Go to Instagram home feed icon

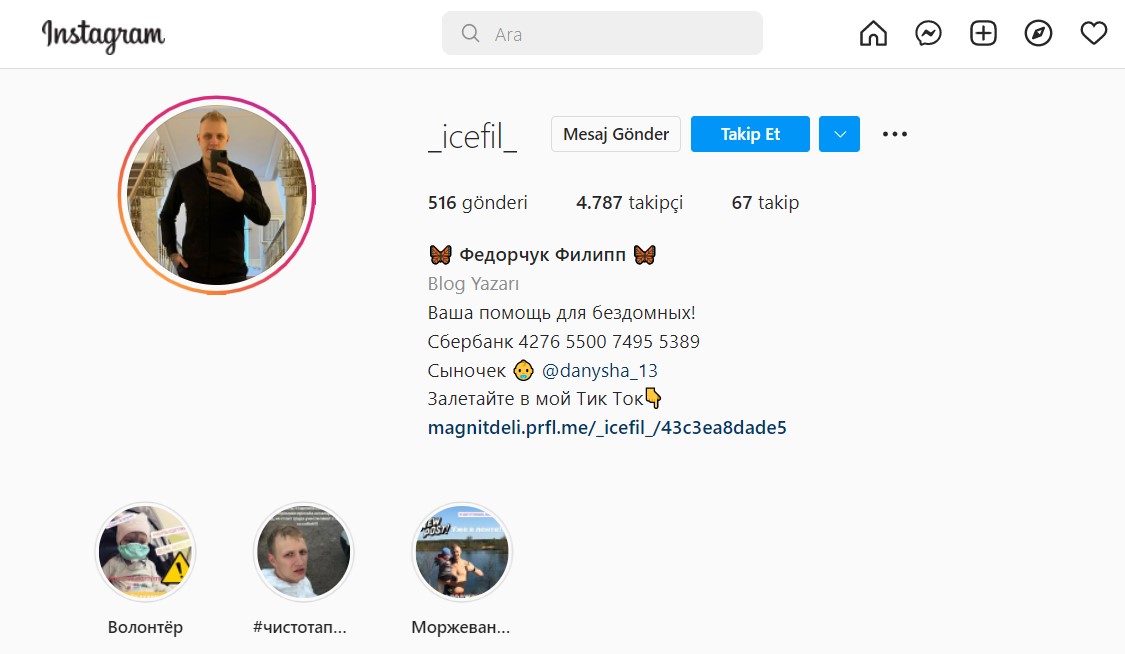click(x=873, y=33)
